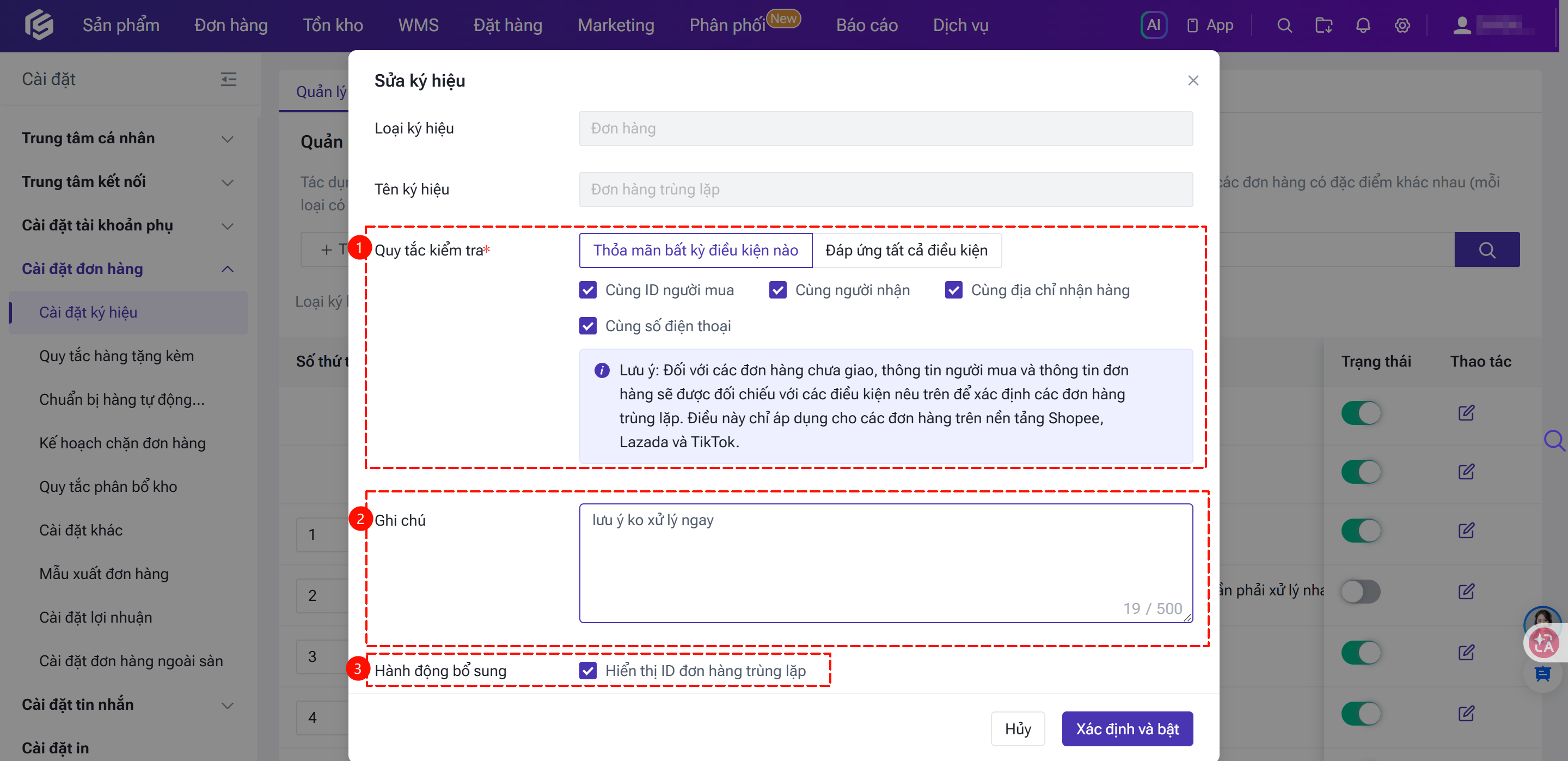Open Chuẩn bị hàng tự động settings
The image size is (1568, 761).
pos(122,400)
